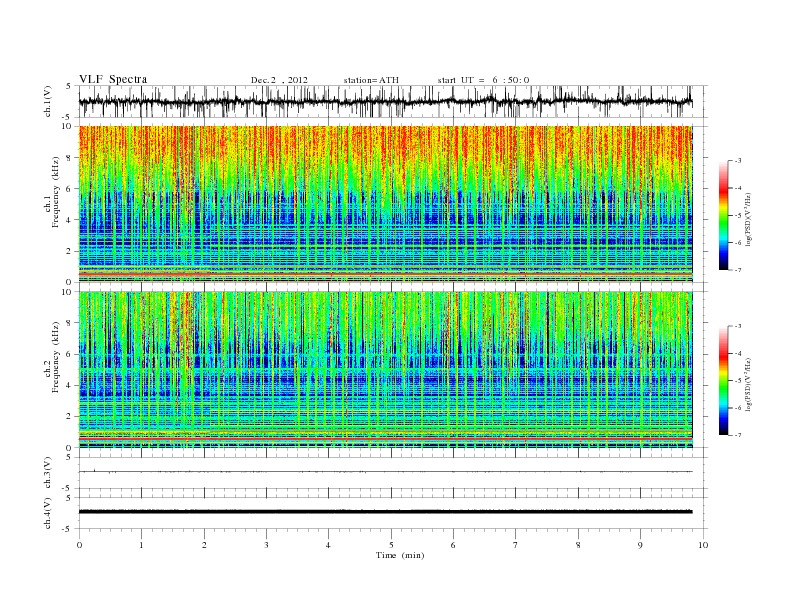Click the 'ch.4(V)' axis label
The image size is (792, 612).
(x=47, y=513)
